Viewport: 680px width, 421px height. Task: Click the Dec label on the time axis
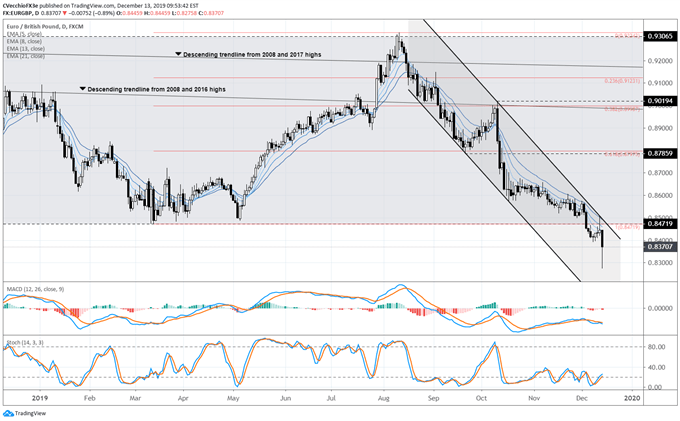coord(582,398)
